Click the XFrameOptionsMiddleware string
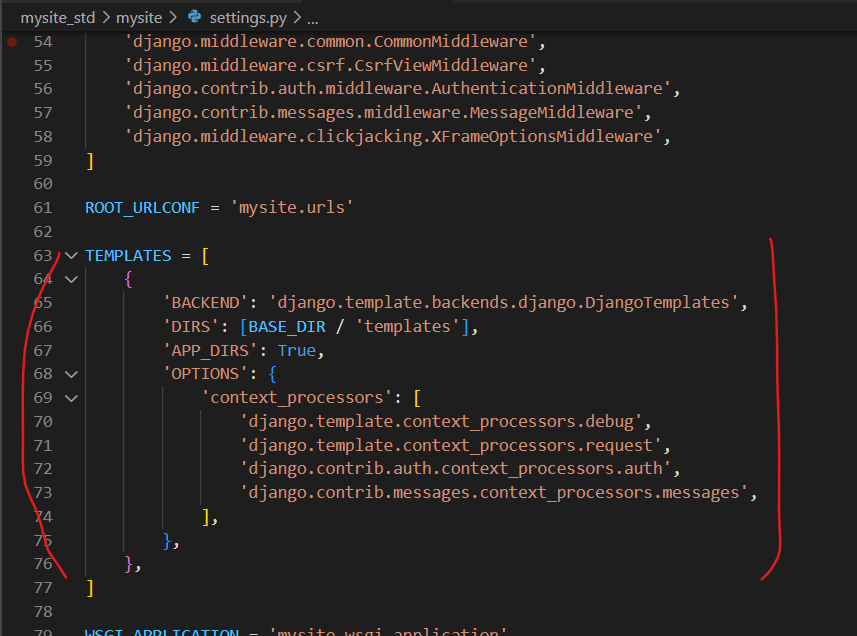The width and height of the screenshot is (857, 636). tap(393, 137)
